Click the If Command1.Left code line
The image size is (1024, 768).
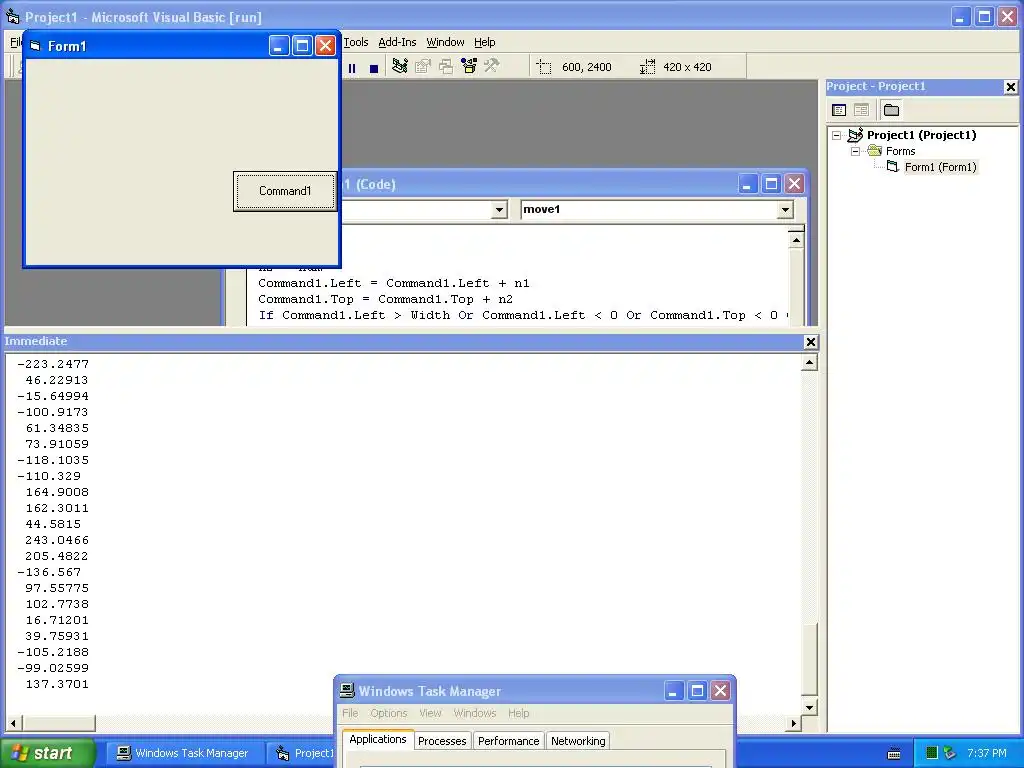[523, 315]
